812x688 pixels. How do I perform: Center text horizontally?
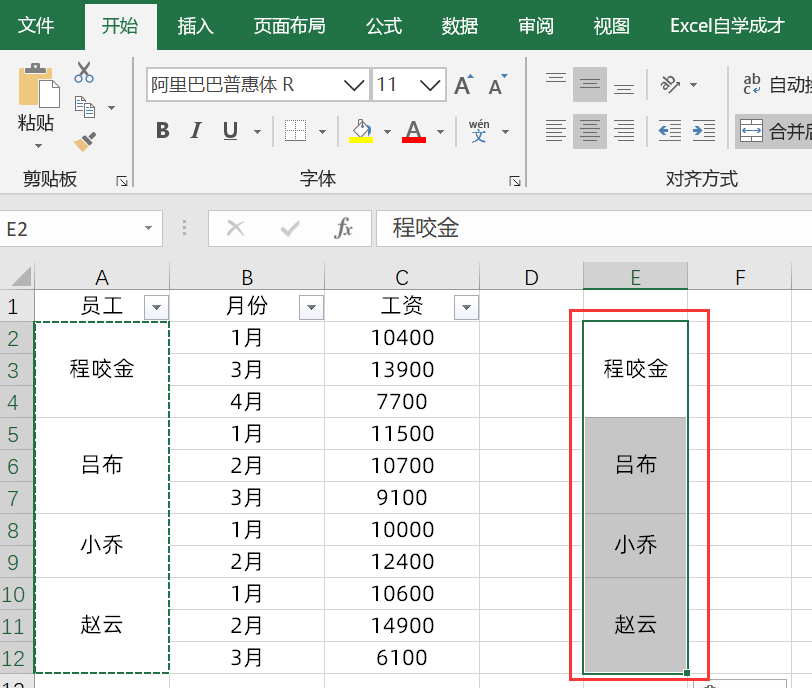pos(590,130)
